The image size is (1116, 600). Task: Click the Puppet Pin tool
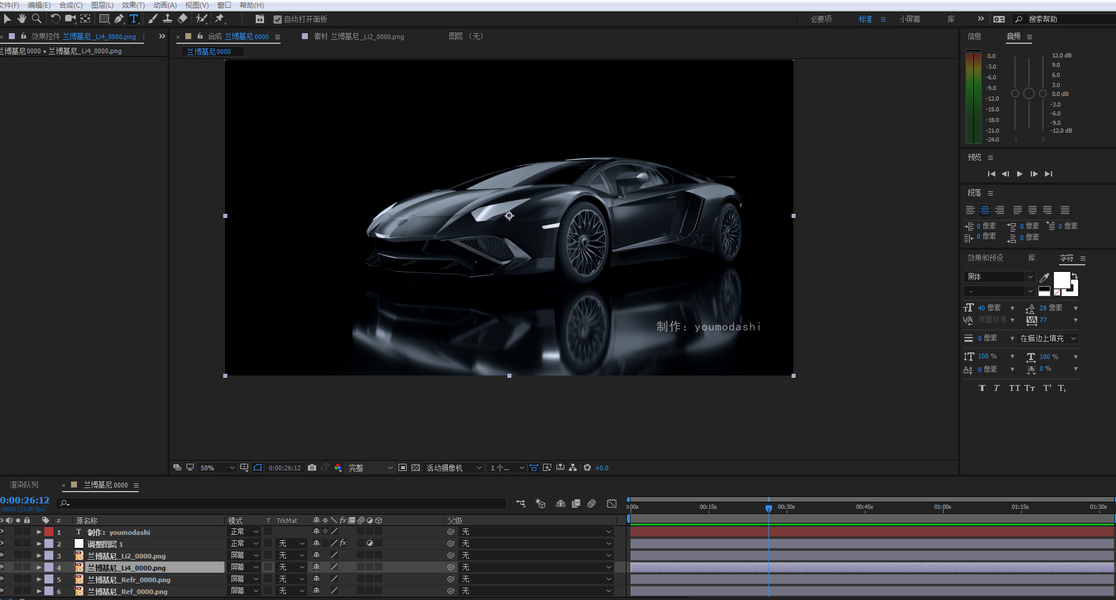219,19
